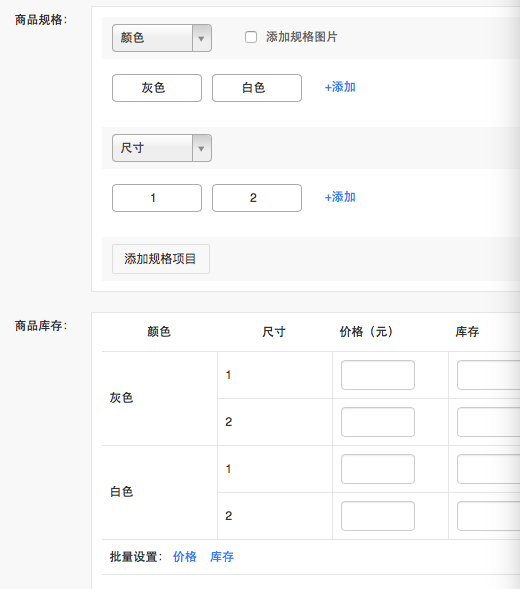Viewport: 520px width, 589px height.
Task: Click +添加 link in the 尺寸 row
Action: (340, 197)
